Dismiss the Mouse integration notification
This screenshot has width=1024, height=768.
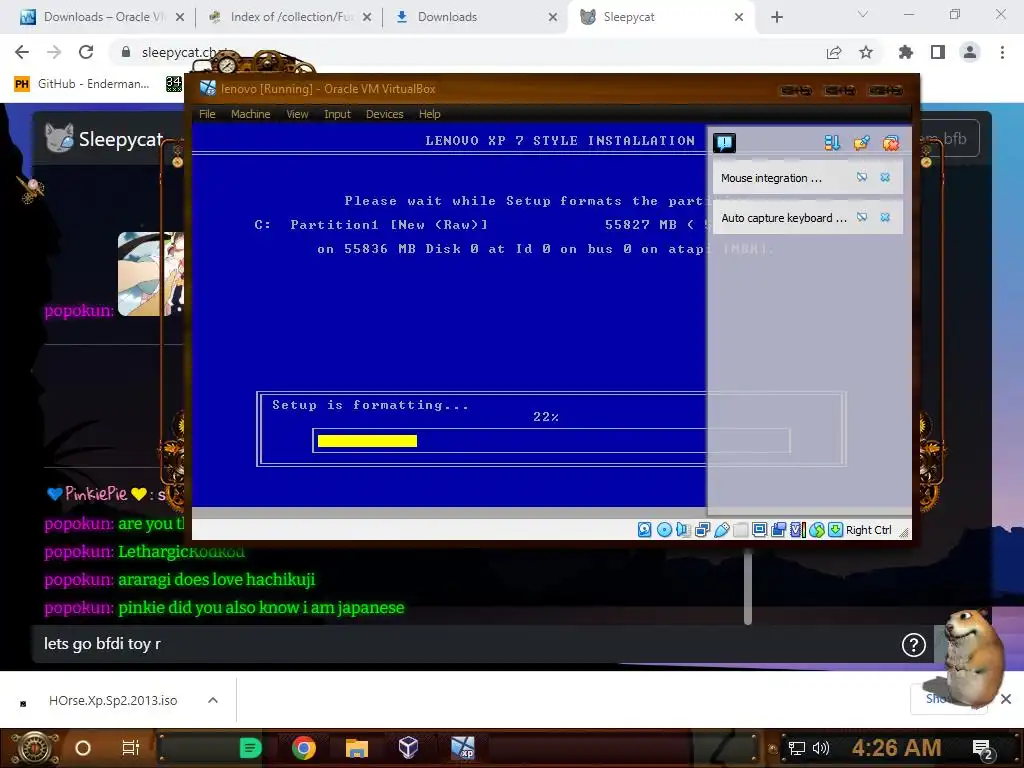(x=885, y=177)
